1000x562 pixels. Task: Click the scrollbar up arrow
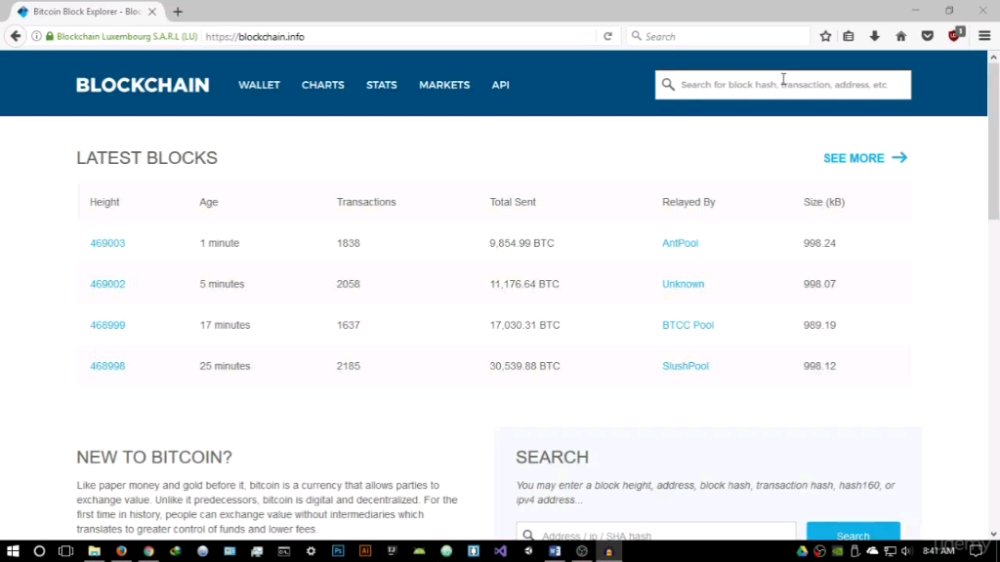coord(994,57)
